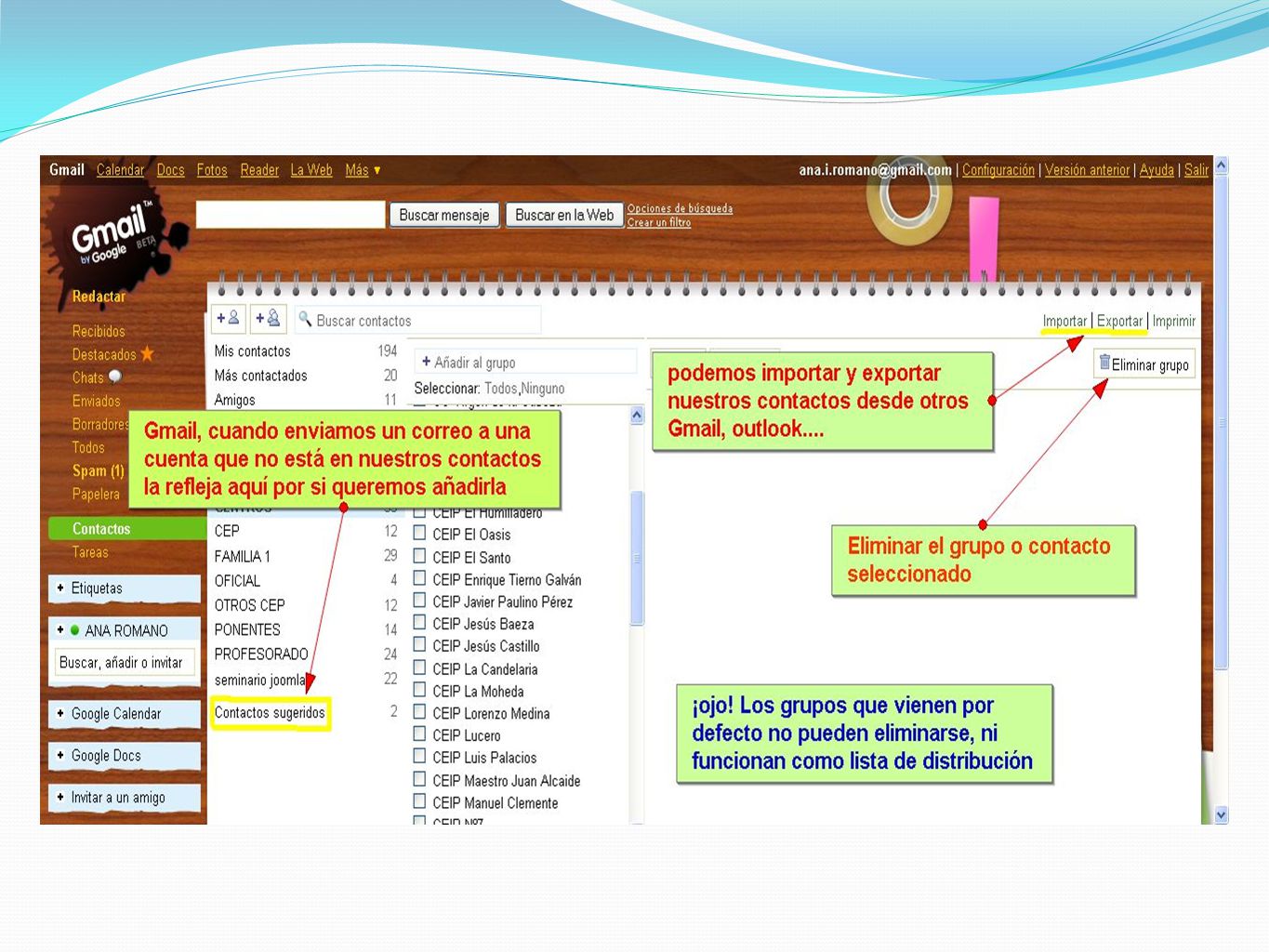1269x952 pixels.
Task: Click the Gmail logo
Action: (110, 232)
